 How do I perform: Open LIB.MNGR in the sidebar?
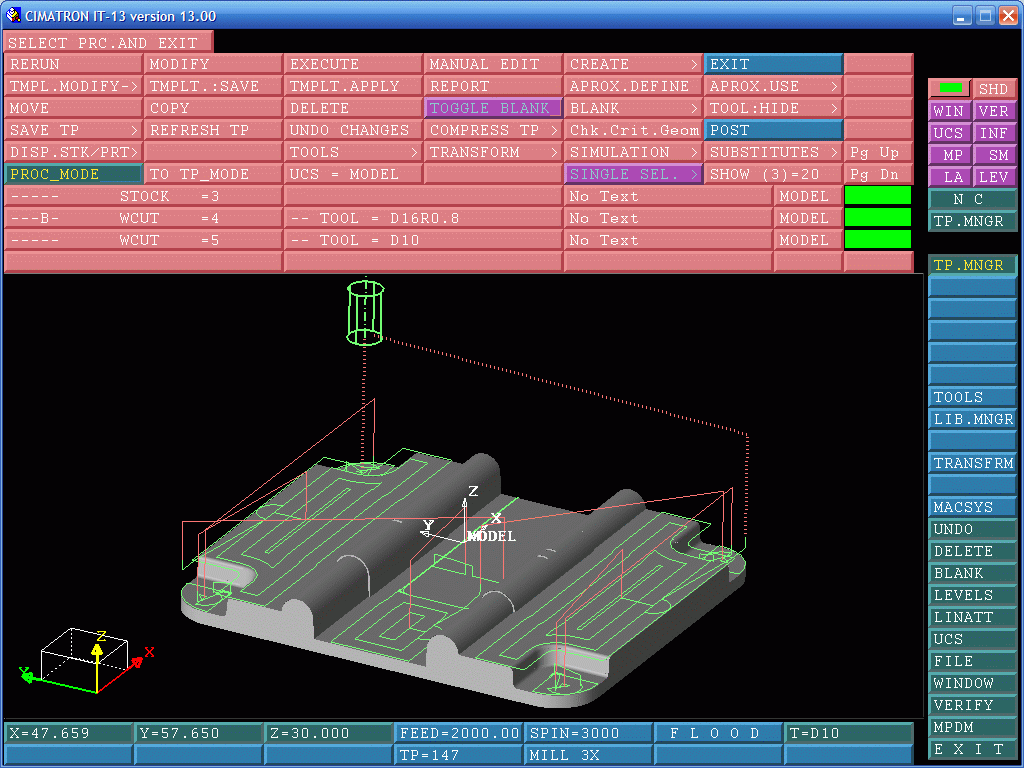[x=972, y=419]
